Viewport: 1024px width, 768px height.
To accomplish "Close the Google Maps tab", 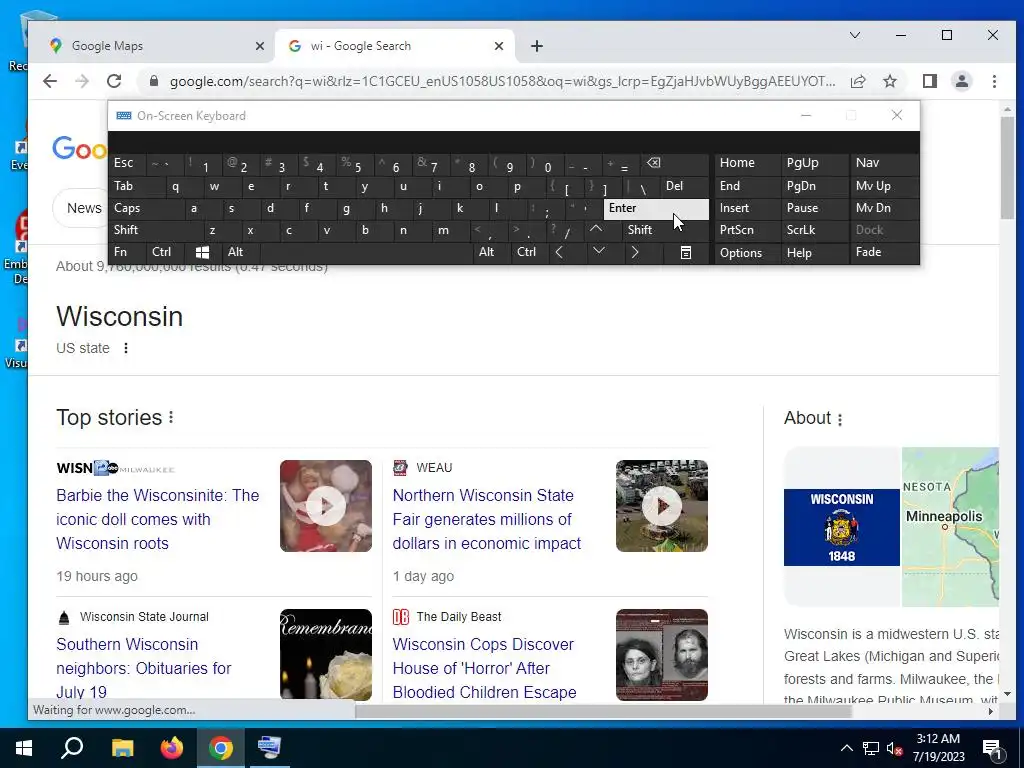I will pyautogui.click(x=260, y=46).
